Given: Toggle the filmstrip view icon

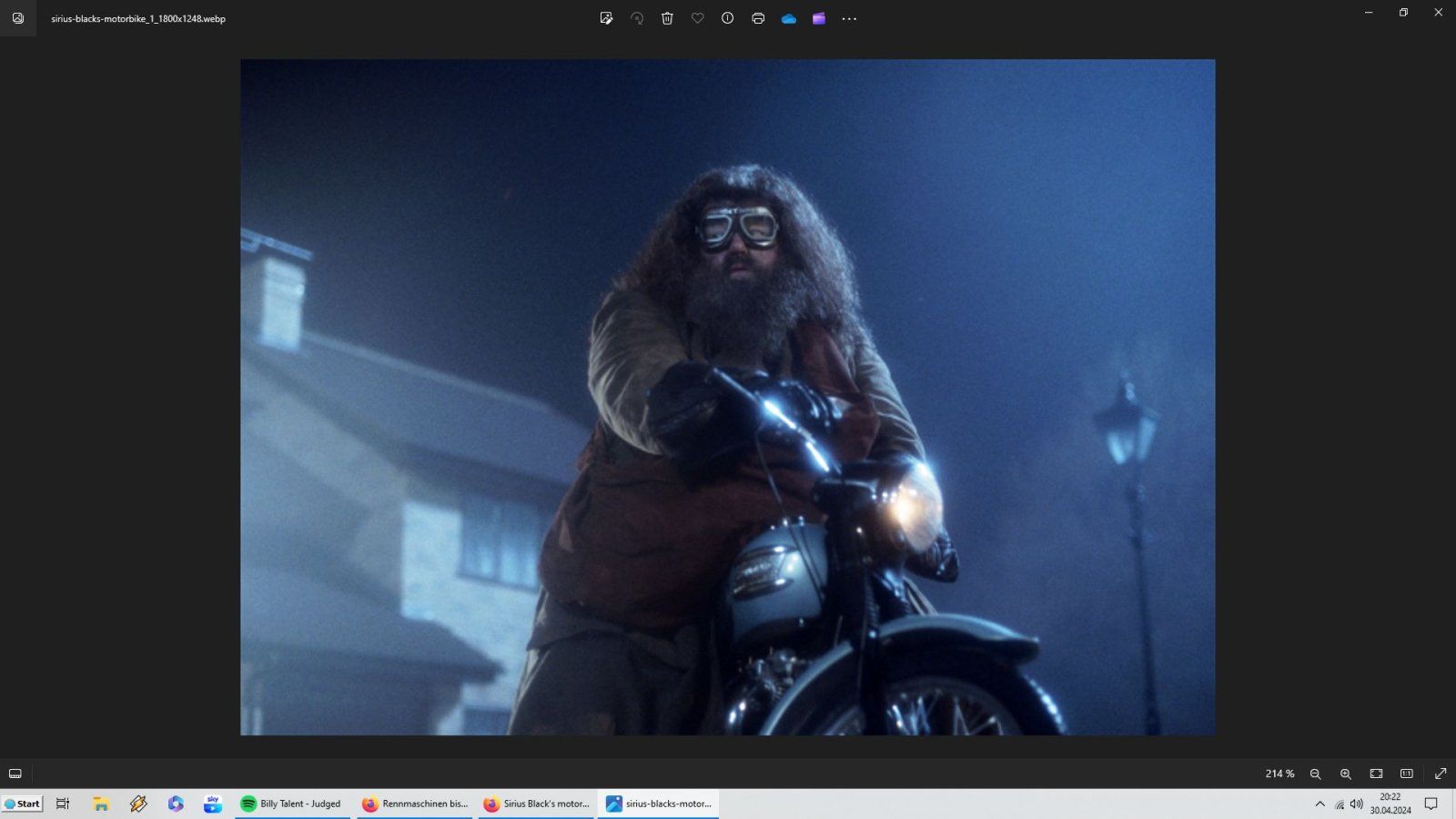Looking at the screenshot, I should pyautogui.click(x=15, y=773).
